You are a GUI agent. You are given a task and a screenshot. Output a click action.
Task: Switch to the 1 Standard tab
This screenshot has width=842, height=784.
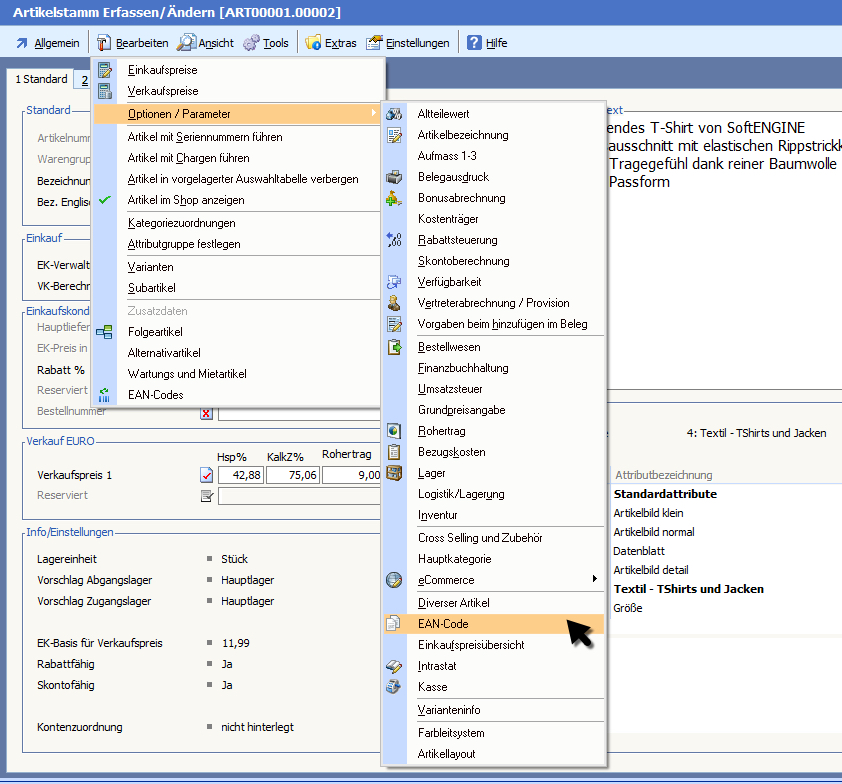[41, 79]
